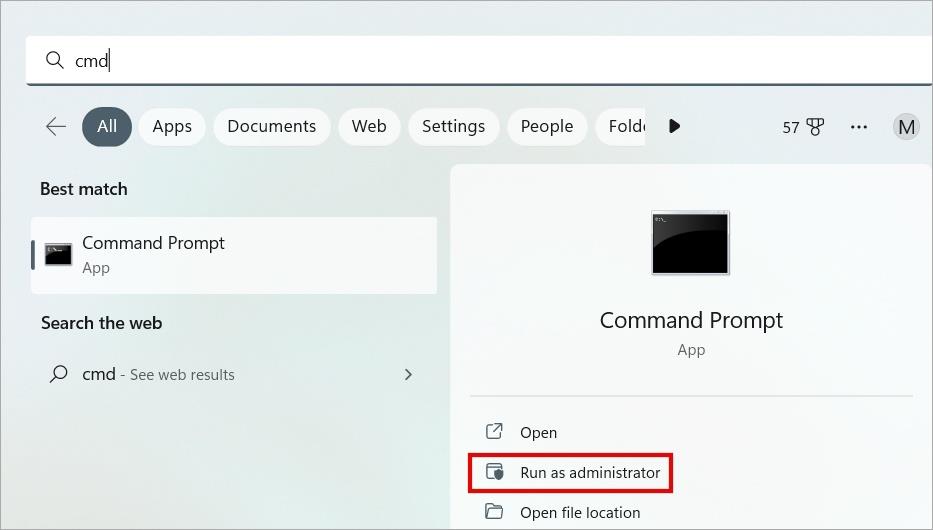The width and height of the screenshot is (933, 530).
Task: Go back with the left arrow
Action: click(56, 126)
